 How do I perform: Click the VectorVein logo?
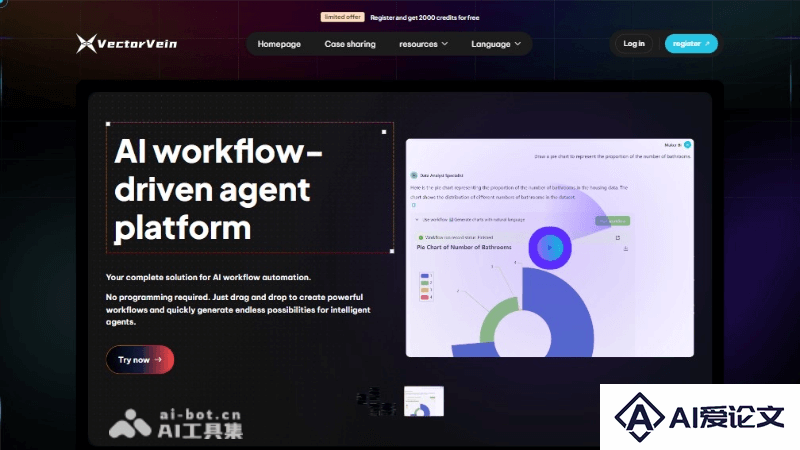[x=127, y=43]
